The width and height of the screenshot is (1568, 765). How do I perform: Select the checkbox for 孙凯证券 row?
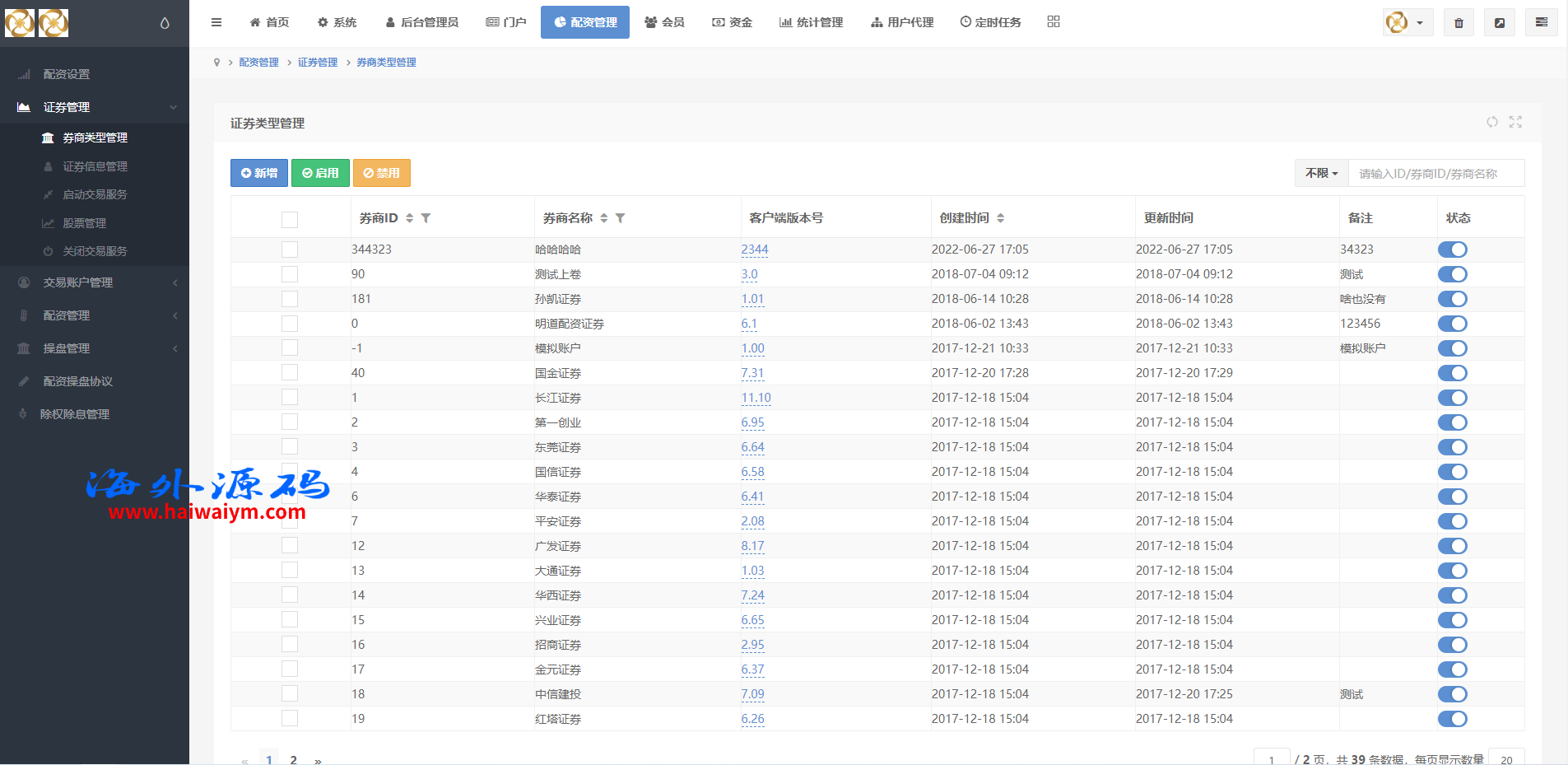click(x=290, y=299)
